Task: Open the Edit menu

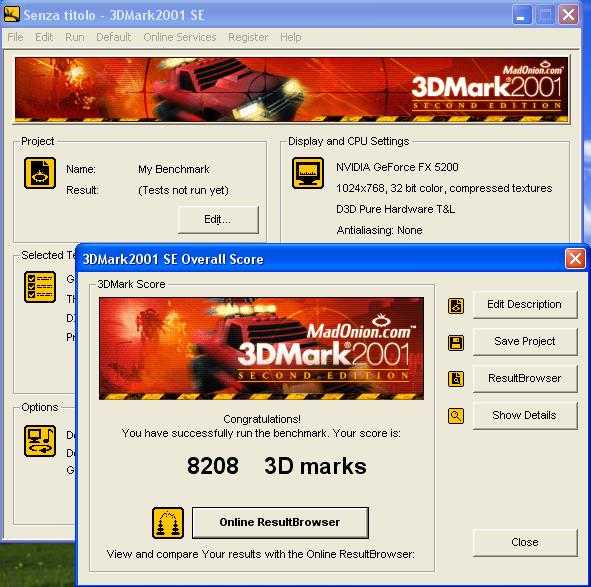Action: tap(44, 37)
